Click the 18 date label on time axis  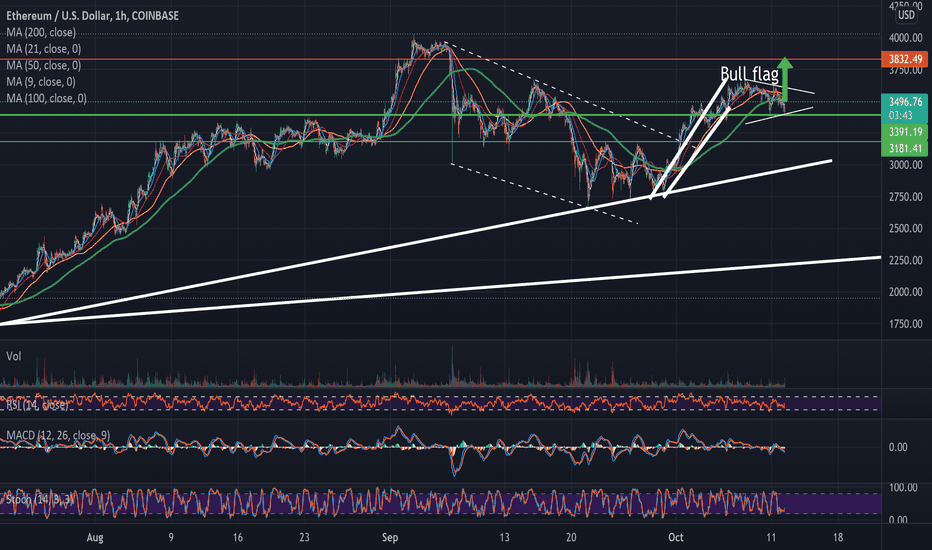coord(837,538)
